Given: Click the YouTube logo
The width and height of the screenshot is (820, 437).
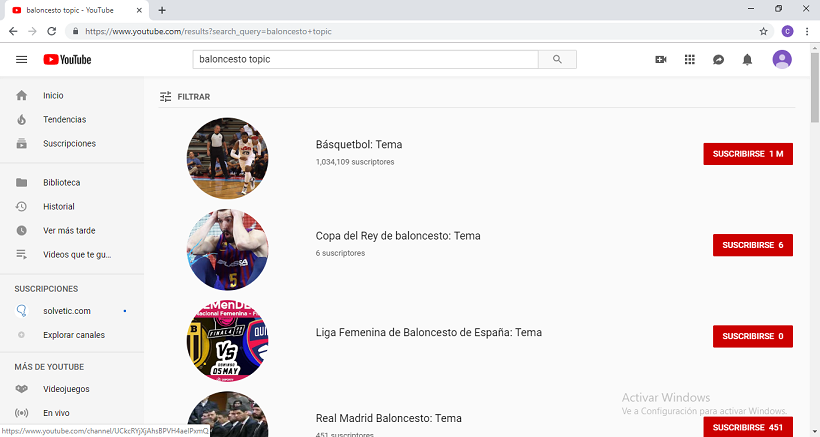Looking at the screenshot, I should (x=67, y=60).
